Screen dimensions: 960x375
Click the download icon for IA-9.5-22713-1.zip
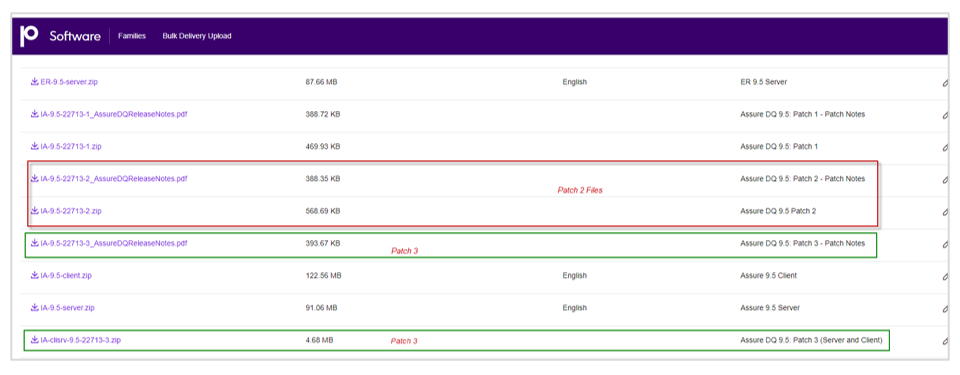(x=35, y=146)
